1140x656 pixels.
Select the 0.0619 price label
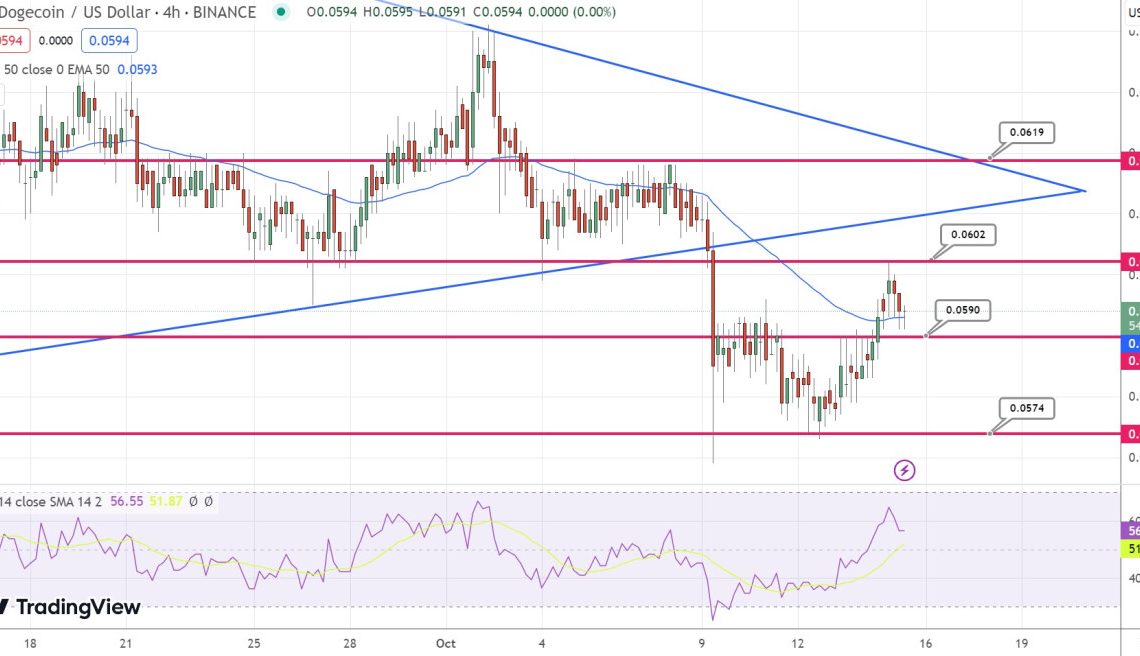[x=1026, y=131]
